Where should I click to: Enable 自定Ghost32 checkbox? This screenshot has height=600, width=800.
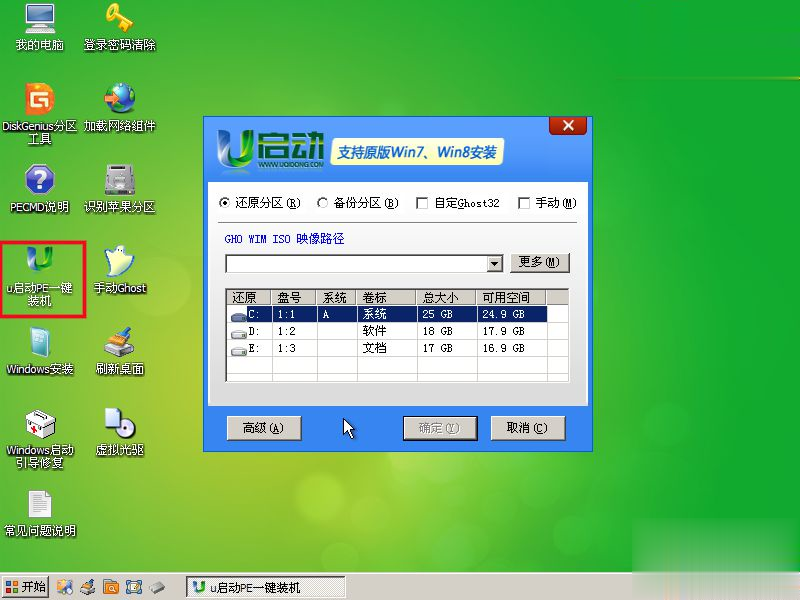422,203
